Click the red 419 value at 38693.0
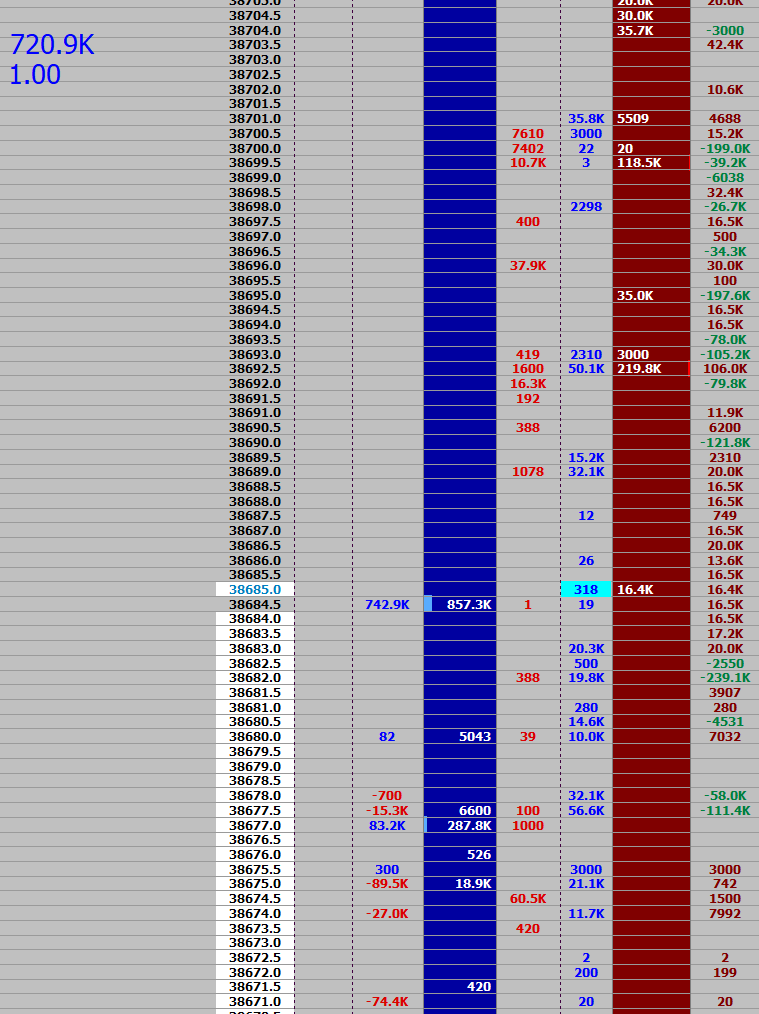This screenshot has height=1014, width=759. pos(528,354)
